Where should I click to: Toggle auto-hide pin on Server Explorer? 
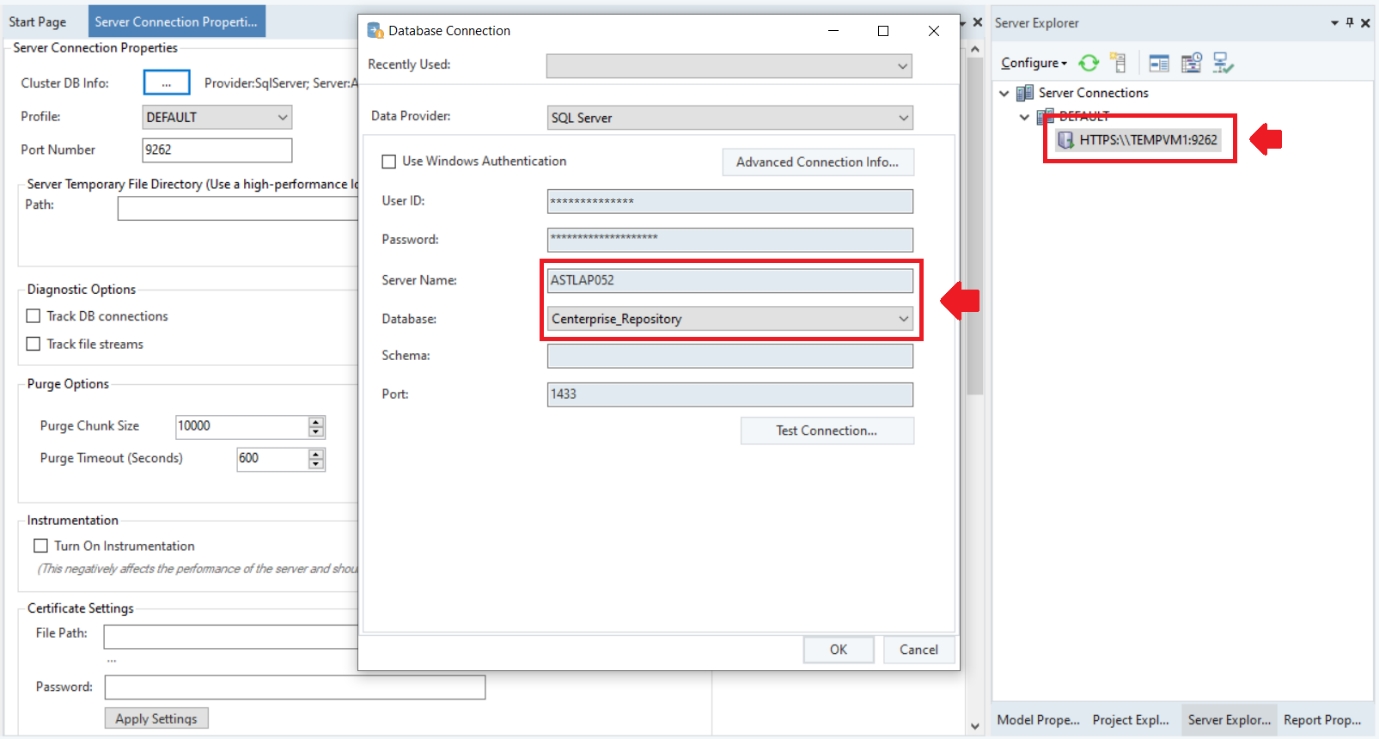1350,23
